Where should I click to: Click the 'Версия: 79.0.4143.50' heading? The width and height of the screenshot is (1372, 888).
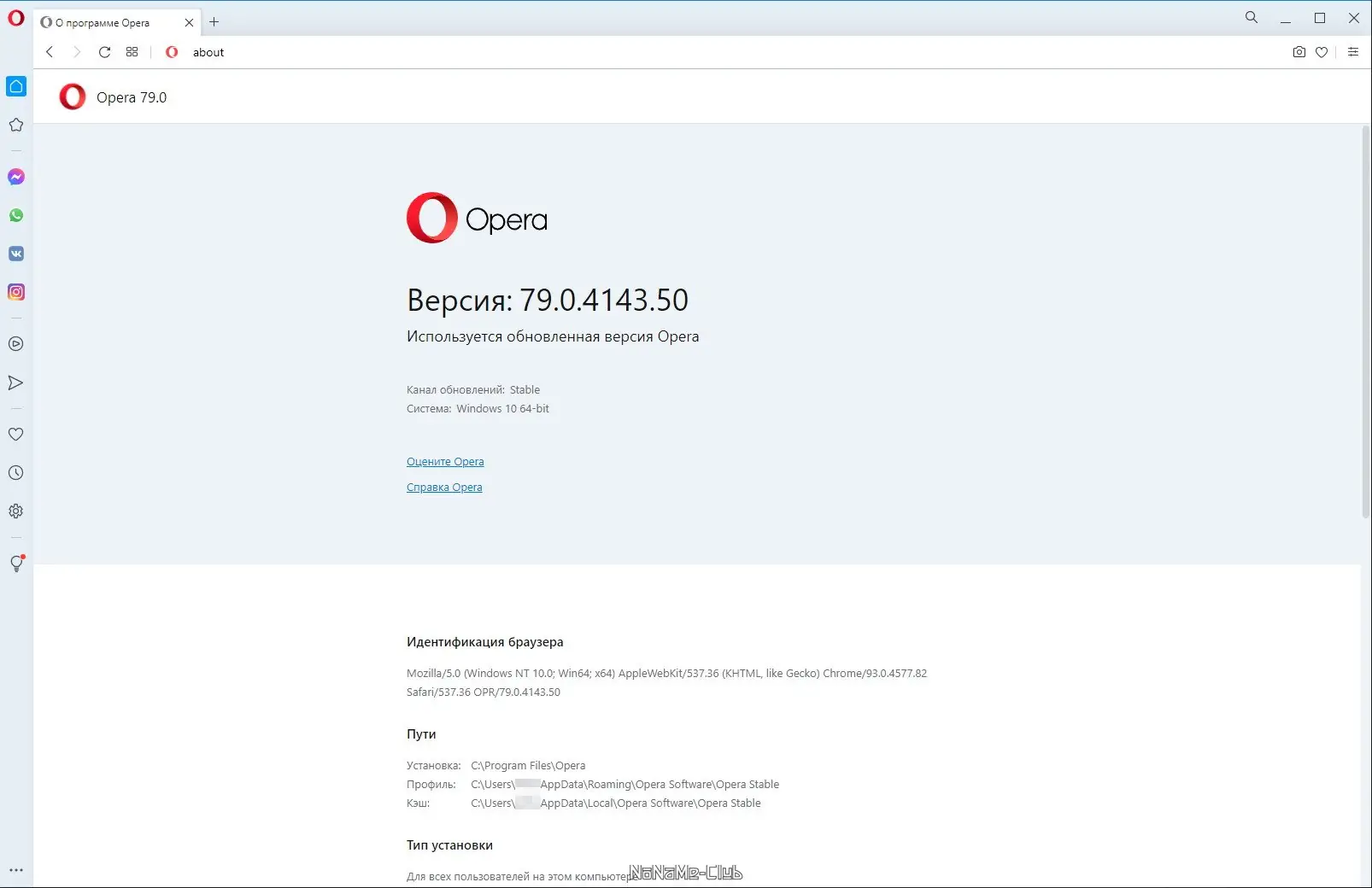coord(548,300)
